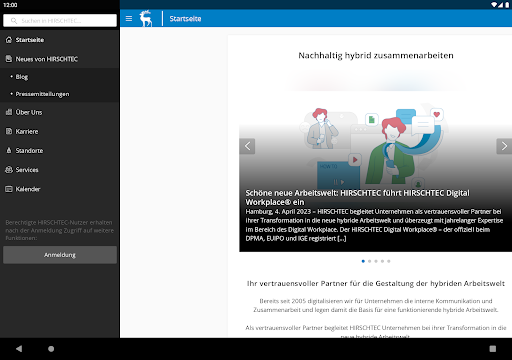
Task: Open the Pressemitteilungen submenu item
Action: (x=42, y=94)
